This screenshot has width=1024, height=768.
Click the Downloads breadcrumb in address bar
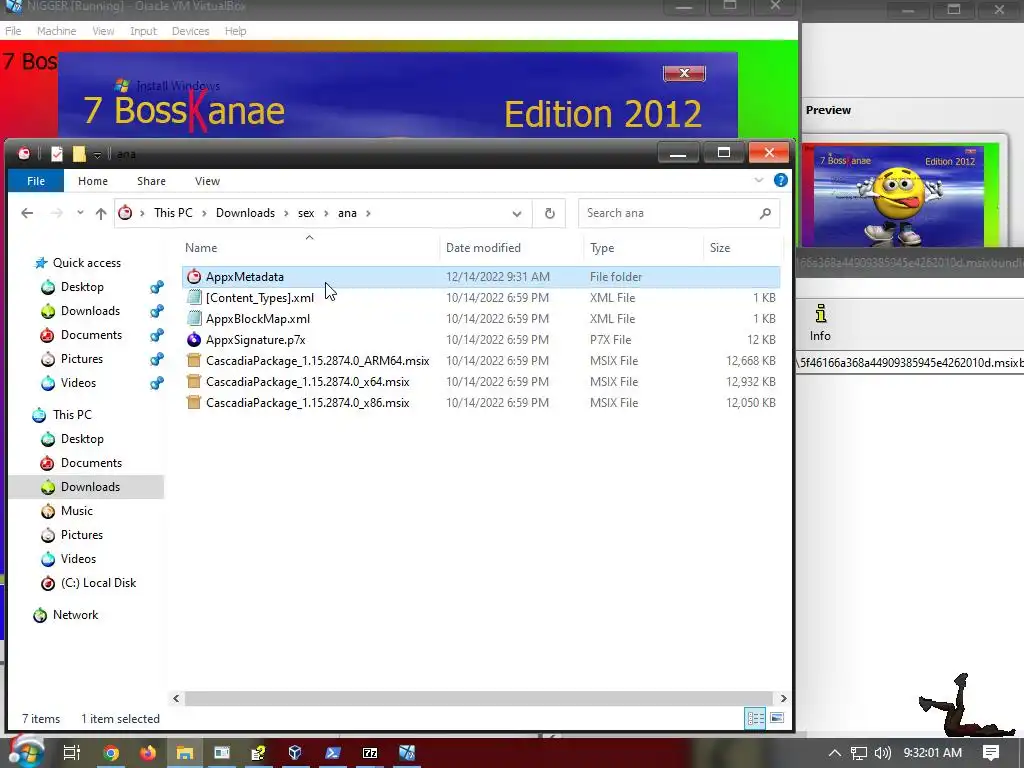click(x=245, y=213)
